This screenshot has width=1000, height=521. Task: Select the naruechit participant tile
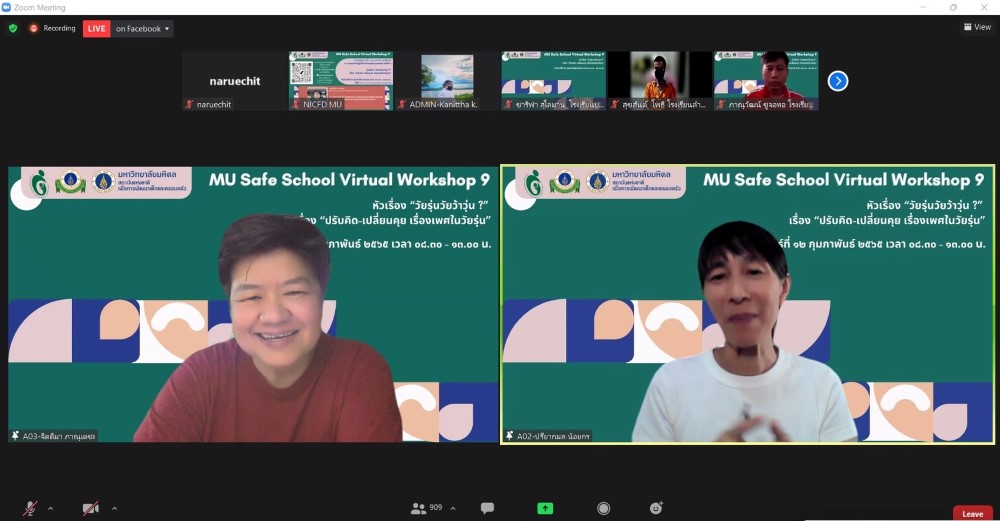pos(234,81)
